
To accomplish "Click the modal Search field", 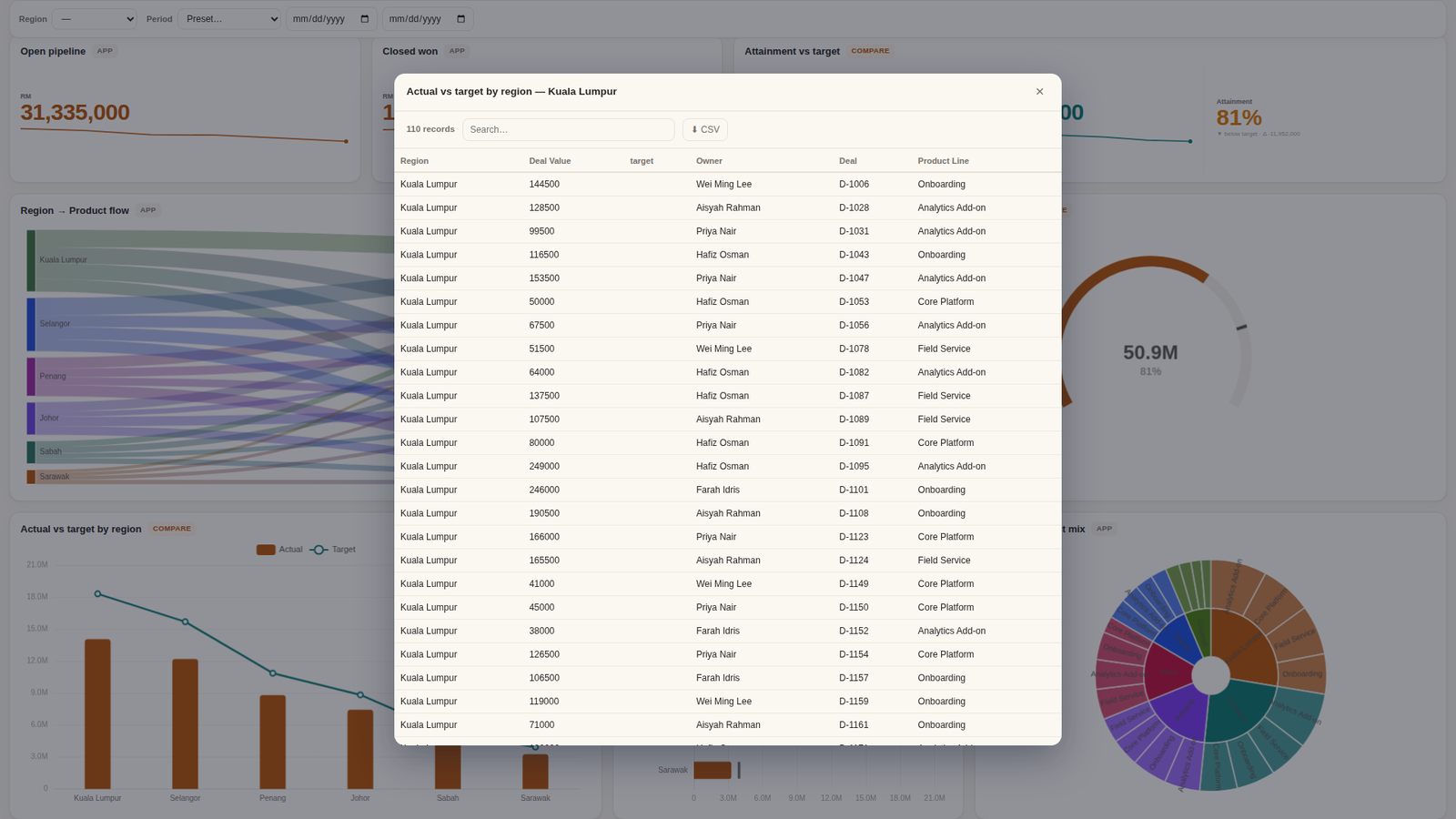I will coord(568,129).
